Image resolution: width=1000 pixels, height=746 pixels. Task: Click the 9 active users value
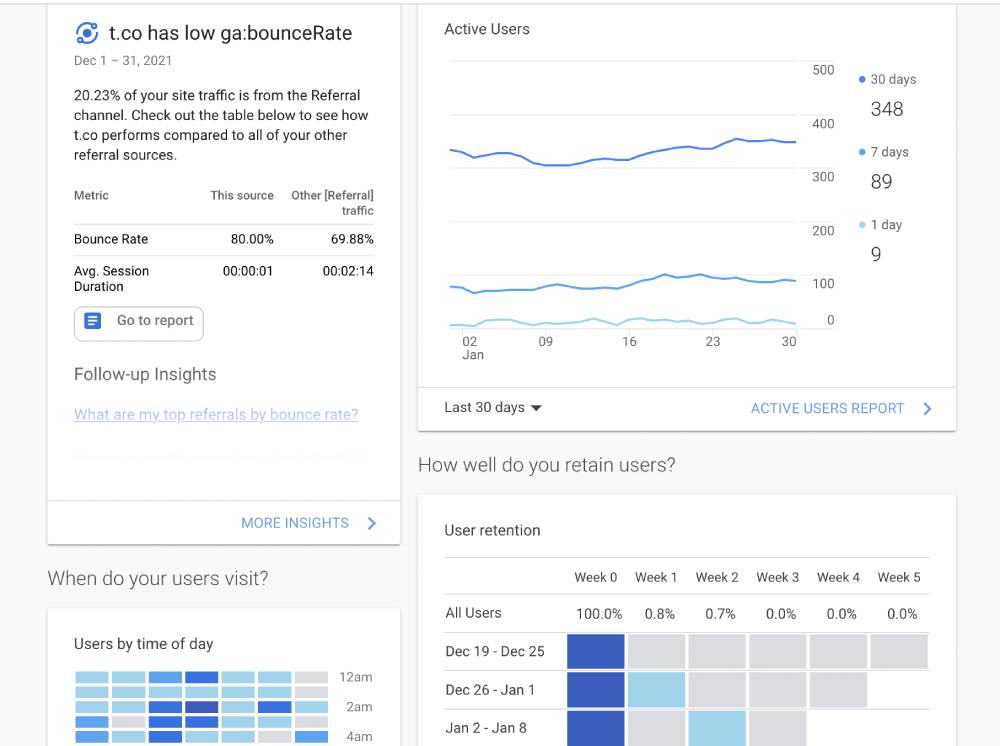(876, 254)
